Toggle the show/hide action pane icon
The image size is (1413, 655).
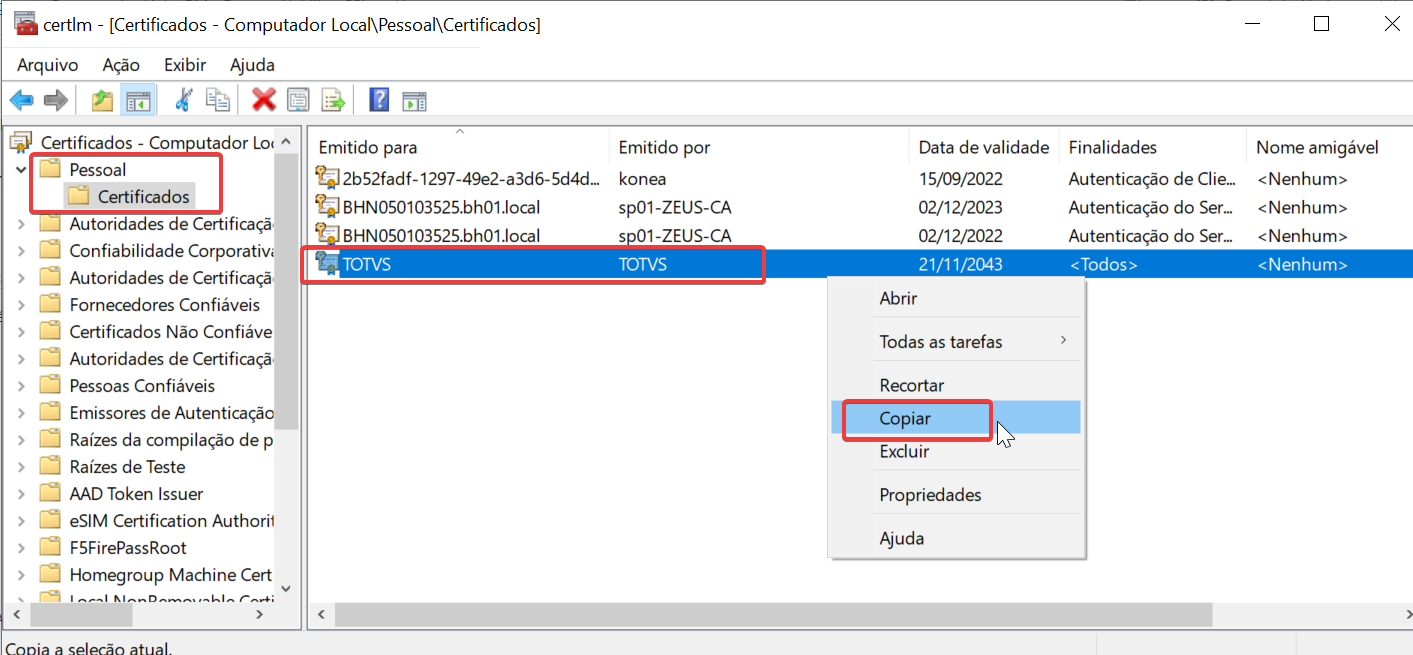414,100
